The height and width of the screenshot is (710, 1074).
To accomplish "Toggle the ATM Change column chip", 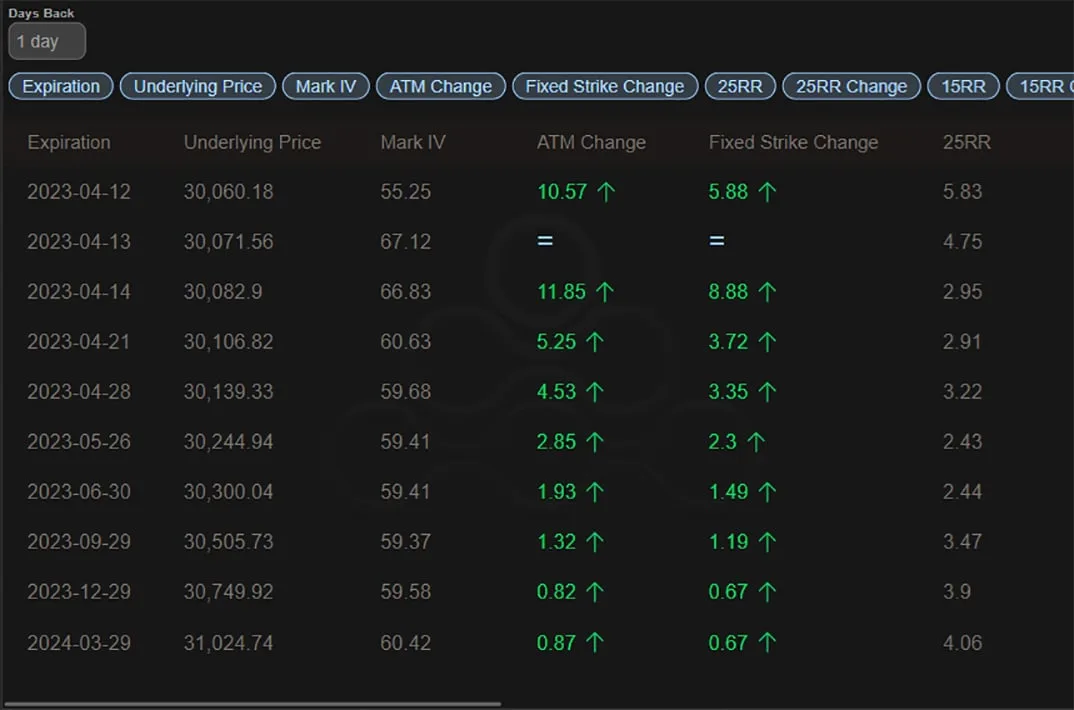I will tap(441, 86).
